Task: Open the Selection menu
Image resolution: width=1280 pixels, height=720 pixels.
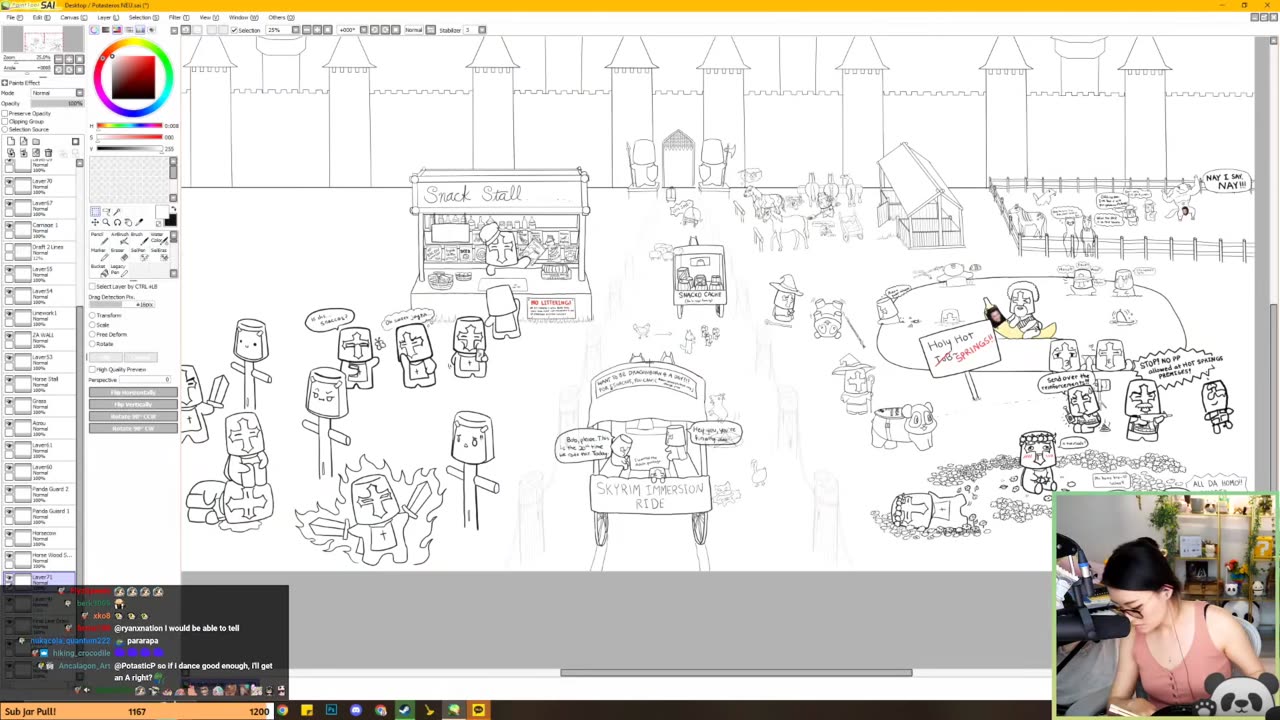Action: (x=142, y=17)
